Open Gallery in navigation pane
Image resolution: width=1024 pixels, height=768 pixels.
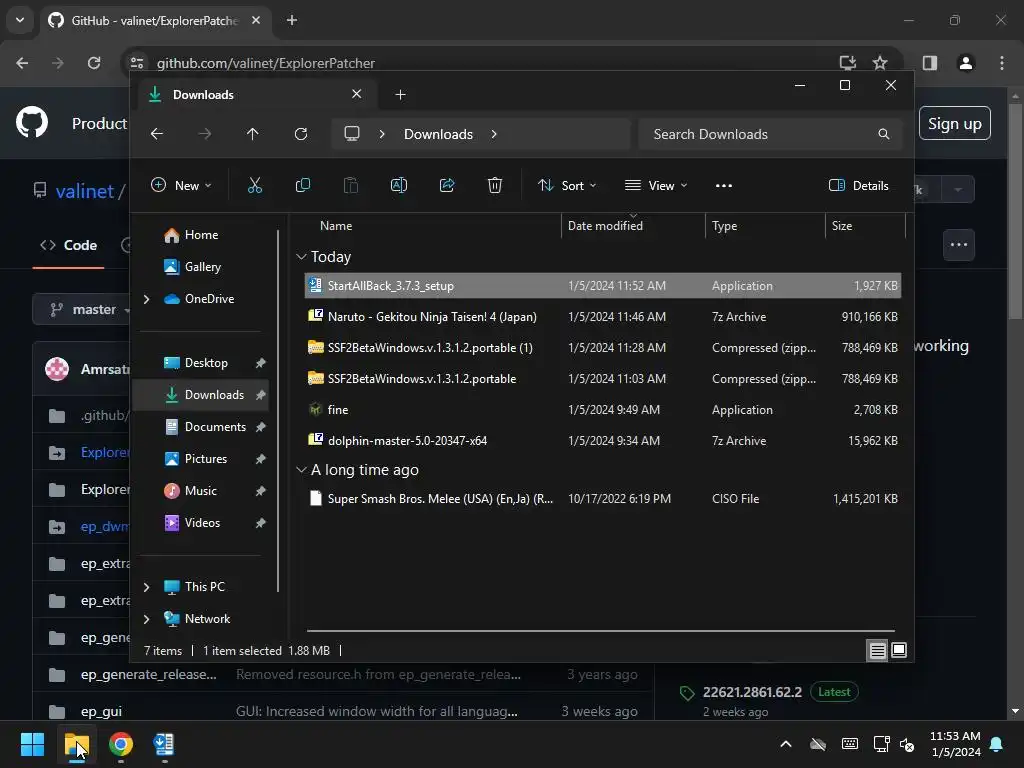pos(202,266)
